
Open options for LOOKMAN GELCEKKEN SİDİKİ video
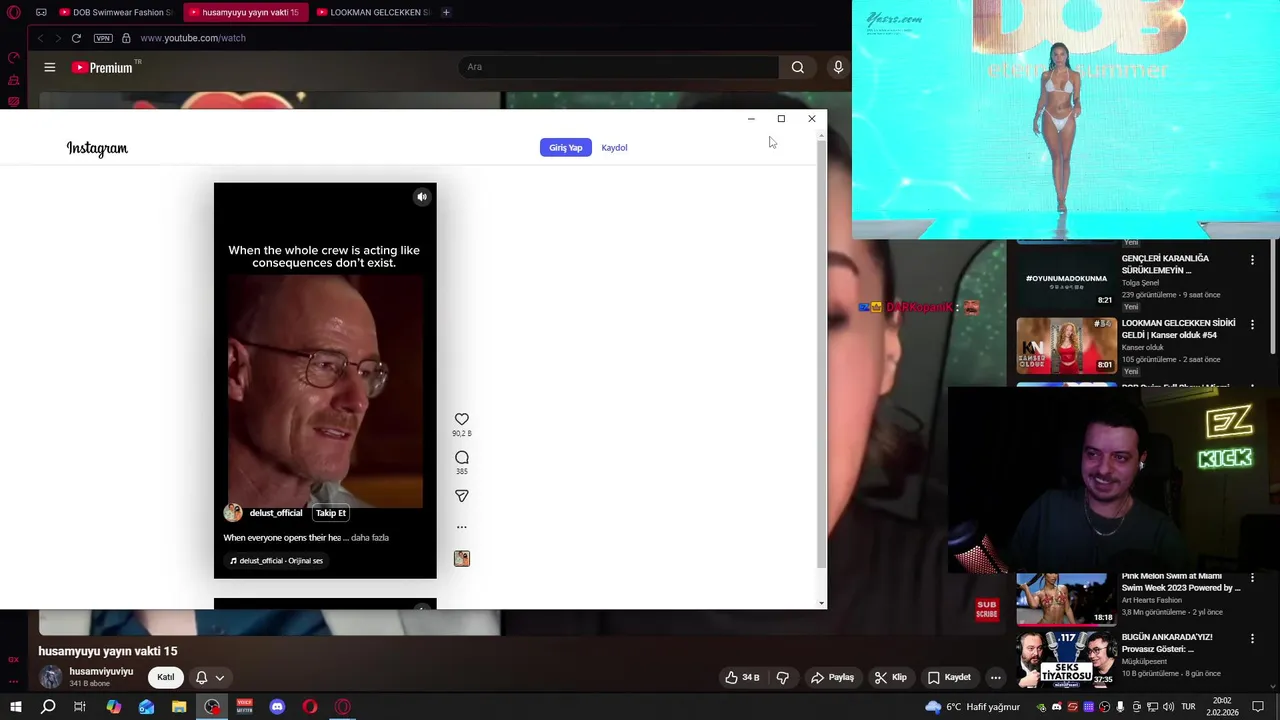pos(1252,325)
